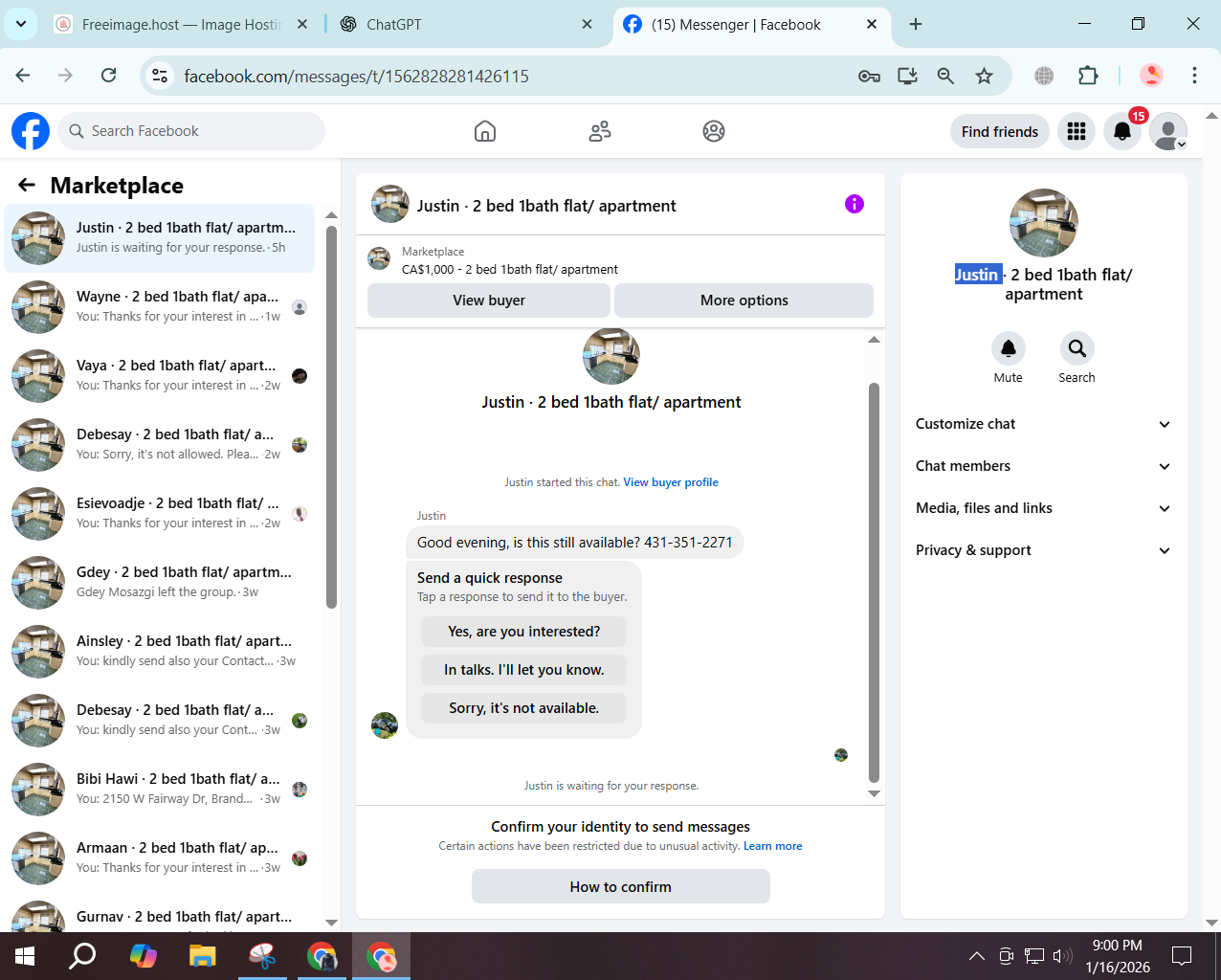
Task: Bookmark this page with star icon
Action: point(984,76)
